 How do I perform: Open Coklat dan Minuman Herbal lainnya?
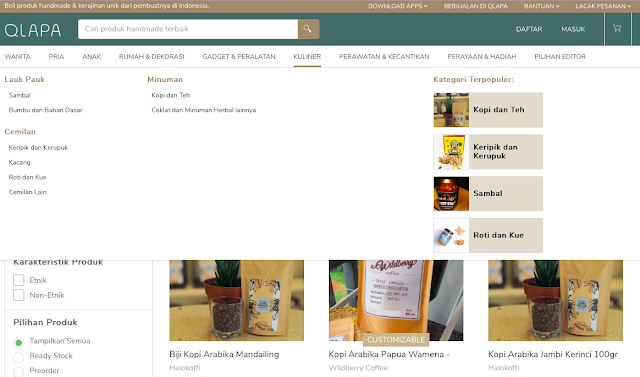(x=204, y=110)
